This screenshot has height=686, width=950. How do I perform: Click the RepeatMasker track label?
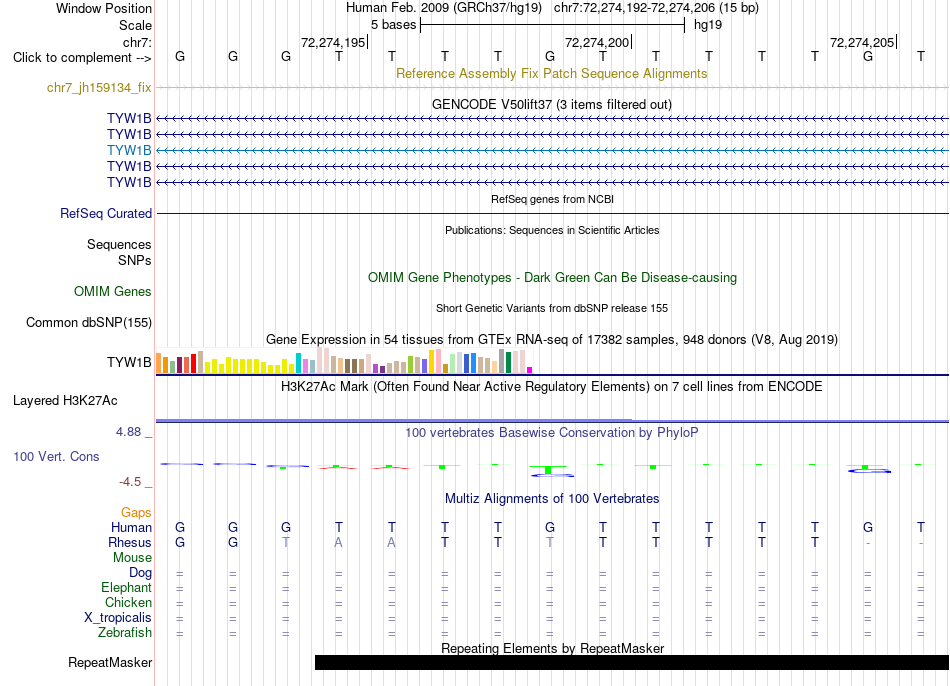110,662
